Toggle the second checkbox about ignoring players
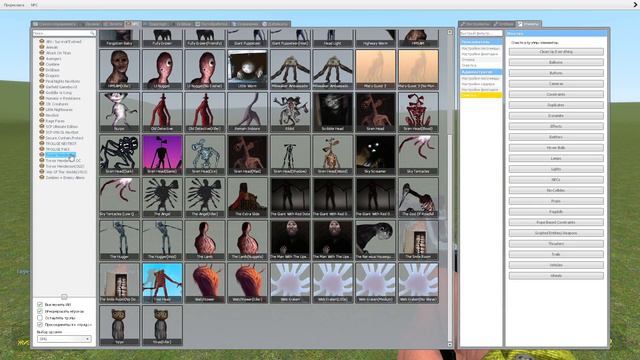The width and height of the screenshot is (640, 360). click(40, 311)
